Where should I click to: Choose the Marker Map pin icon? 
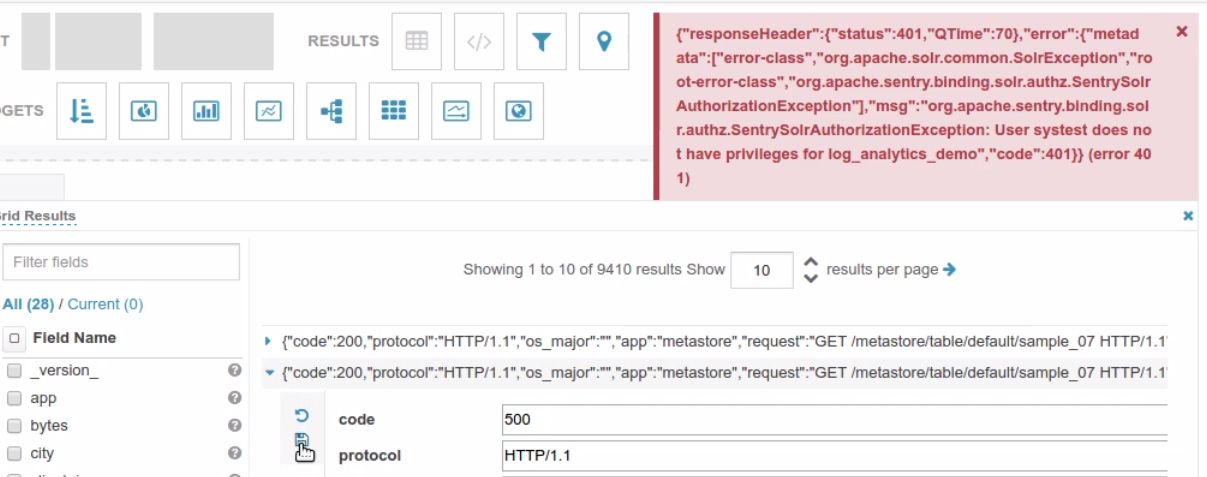604,41
